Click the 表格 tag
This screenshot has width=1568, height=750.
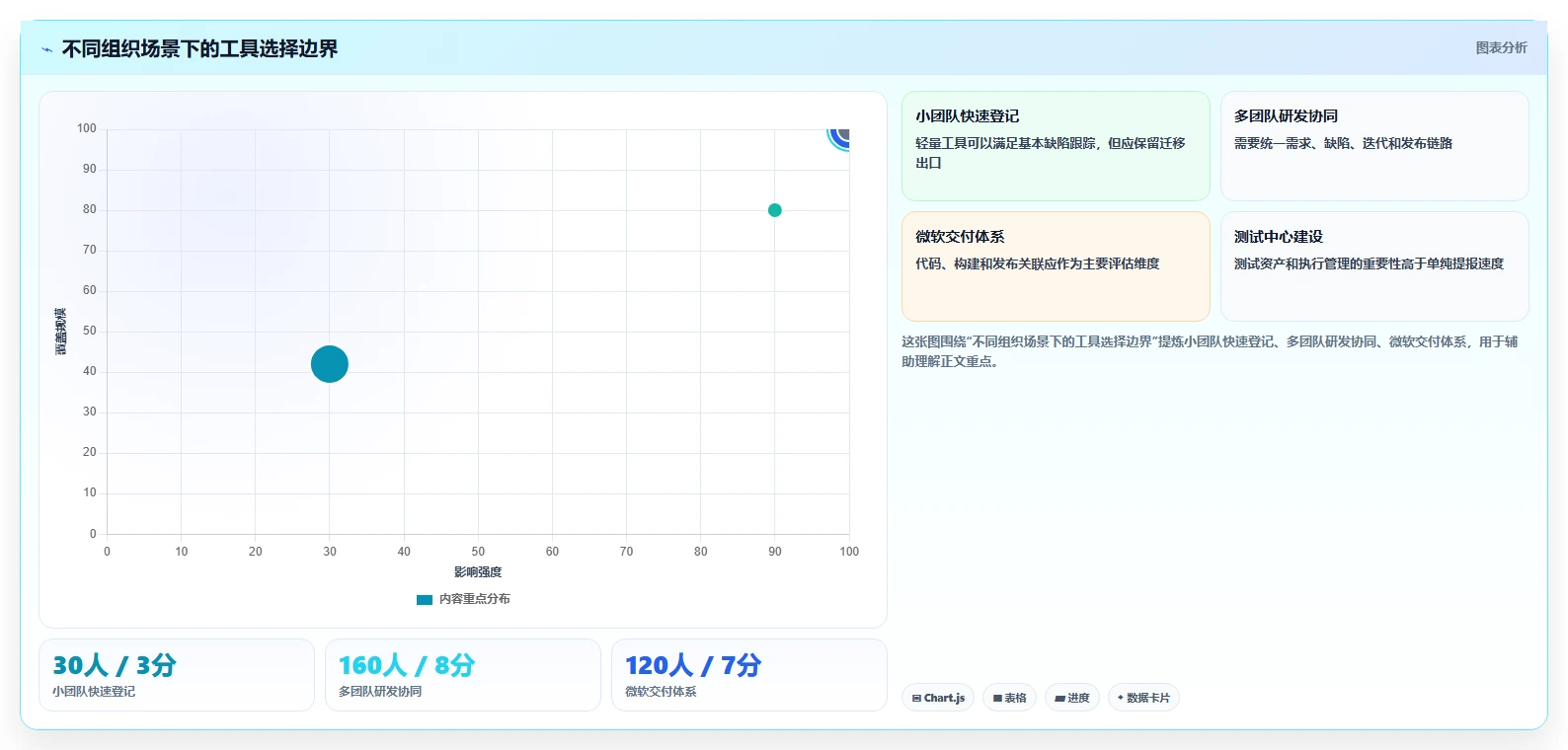point(1009,698)
